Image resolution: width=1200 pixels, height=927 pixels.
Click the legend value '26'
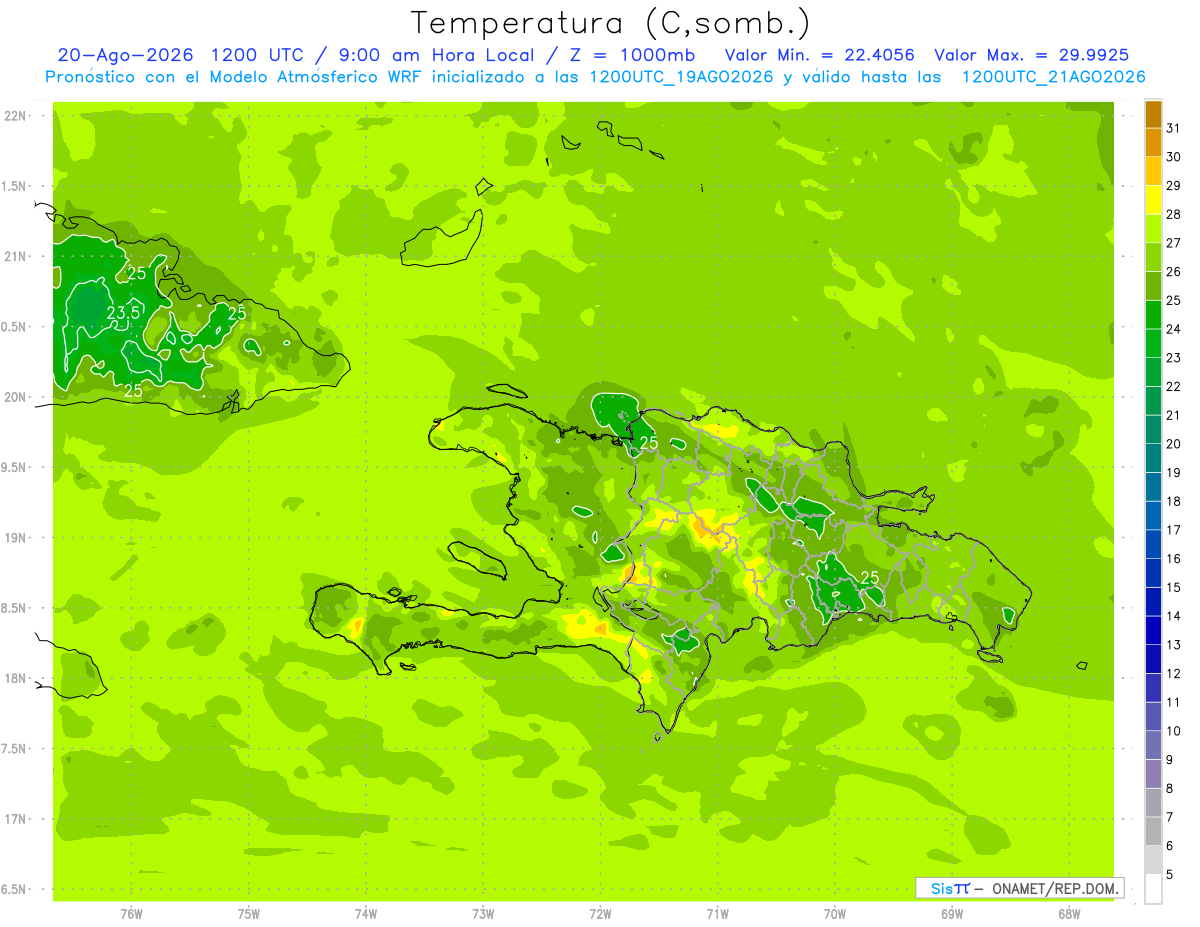1173,271
